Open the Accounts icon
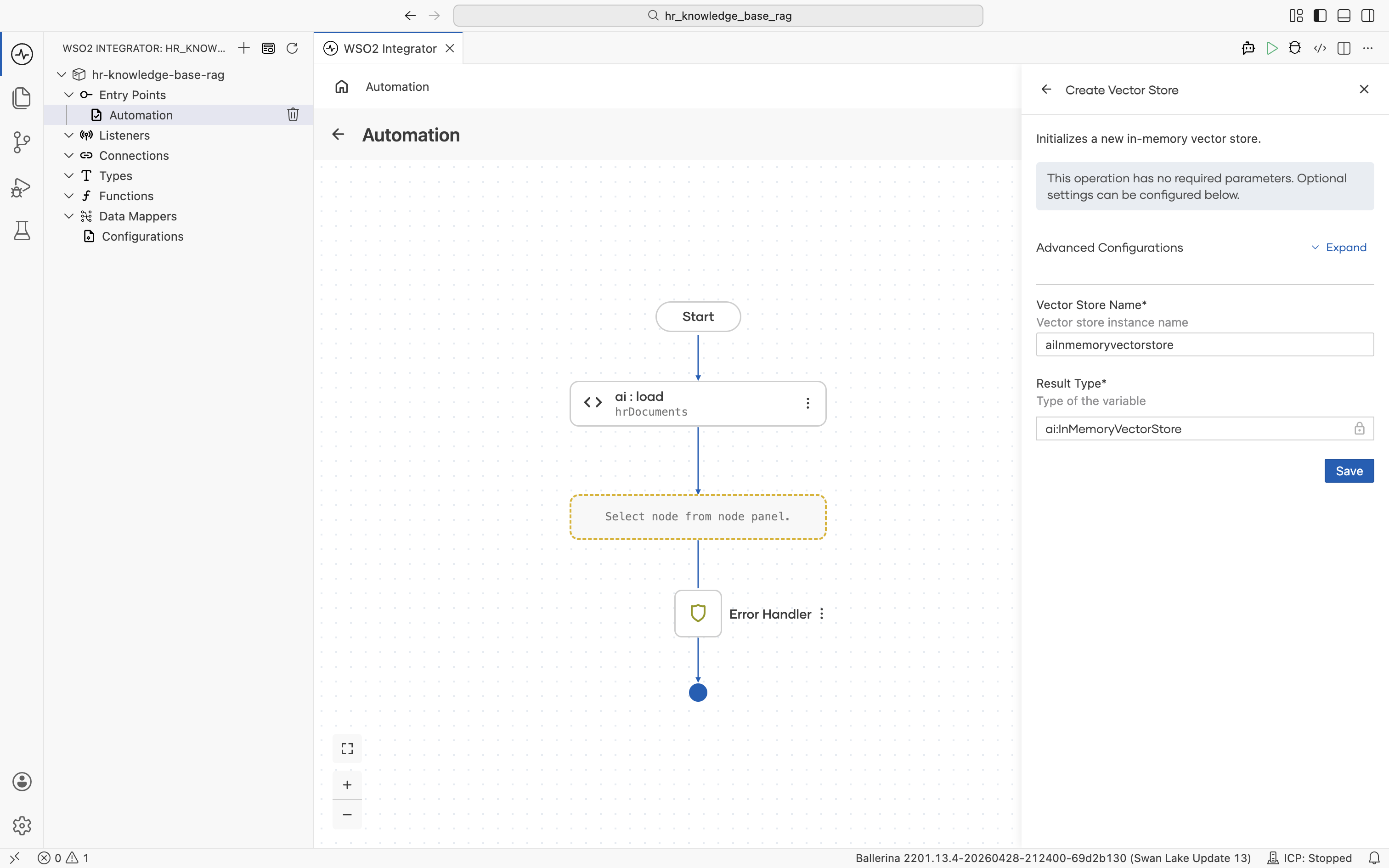Screen dimensions: 1389x868 22,781
